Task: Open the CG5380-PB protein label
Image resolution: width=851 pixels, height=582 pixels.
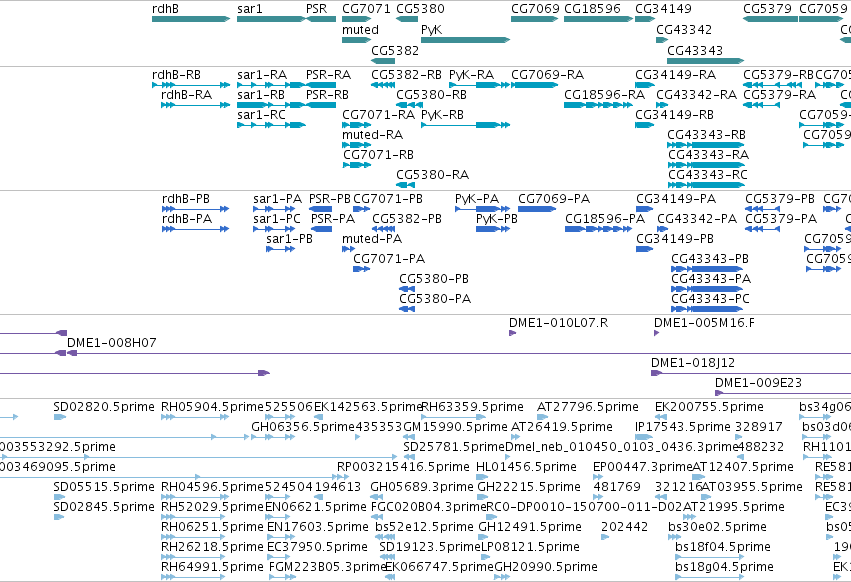Action: point(434,279)
